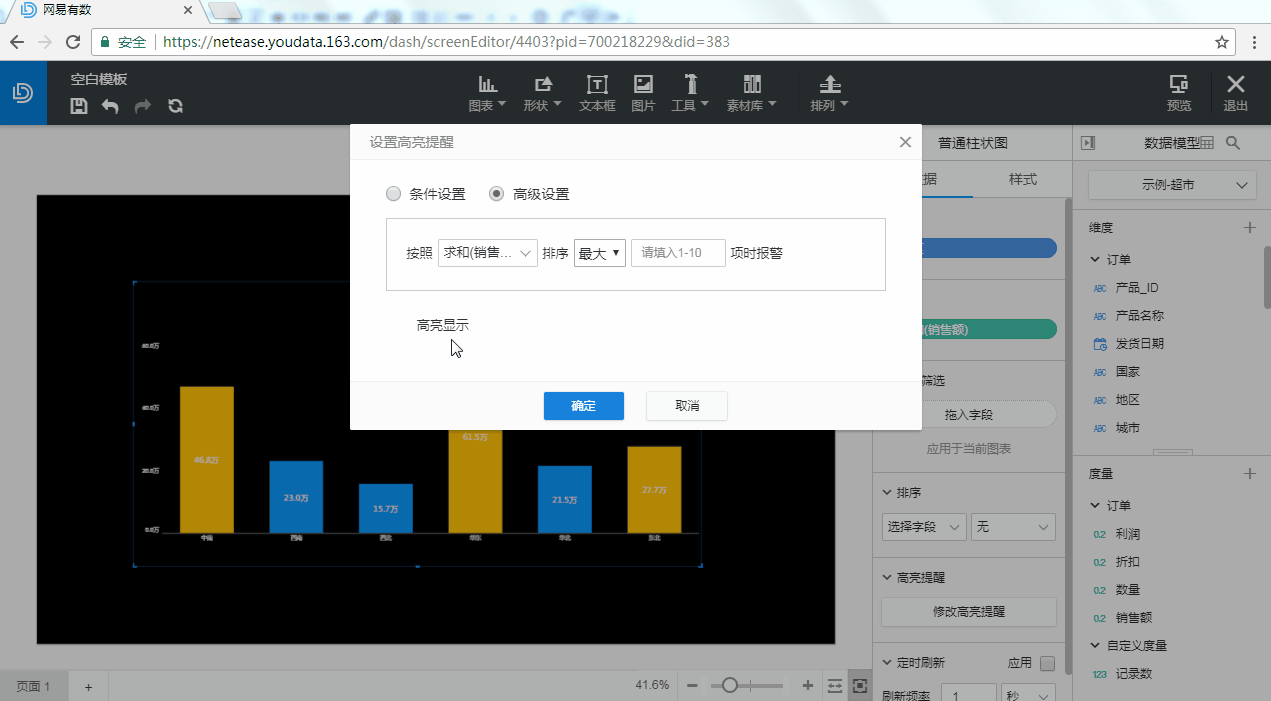Insert a 图片 image

click(643, 93)
